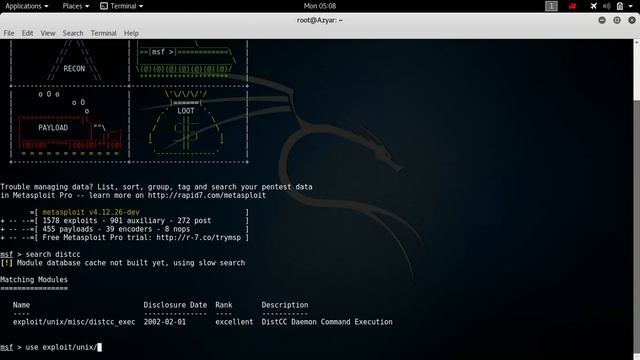
Task: Click the 'Disclosure Date' column header
Action: [x=175, y=305]
